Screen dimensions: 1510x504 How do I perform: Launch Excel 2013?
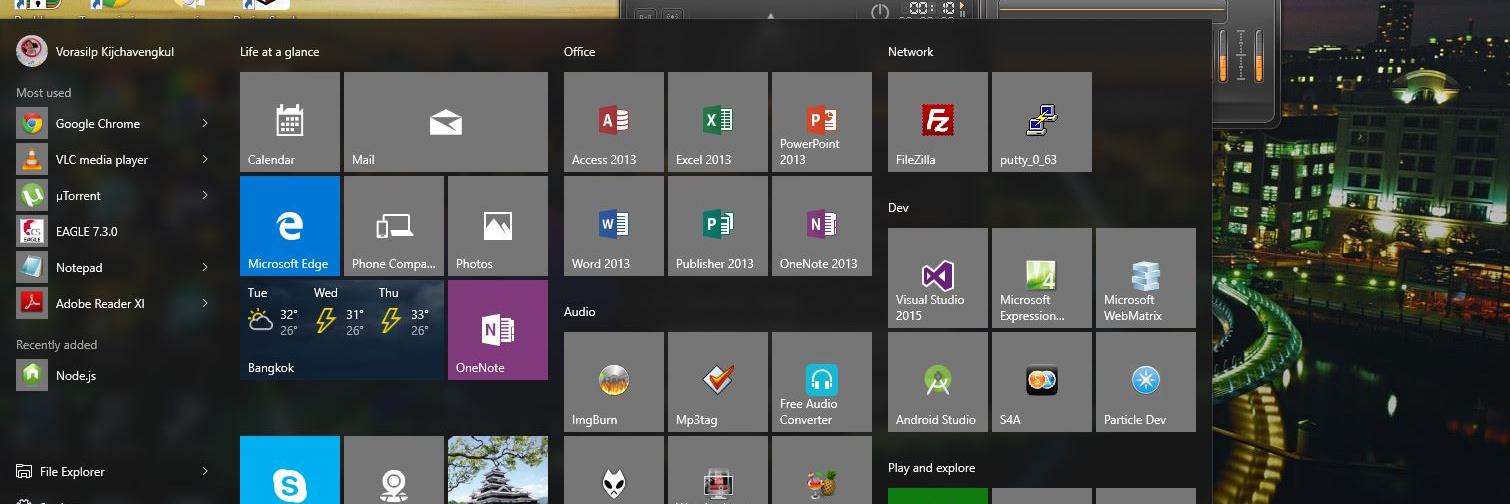(718, 122)
